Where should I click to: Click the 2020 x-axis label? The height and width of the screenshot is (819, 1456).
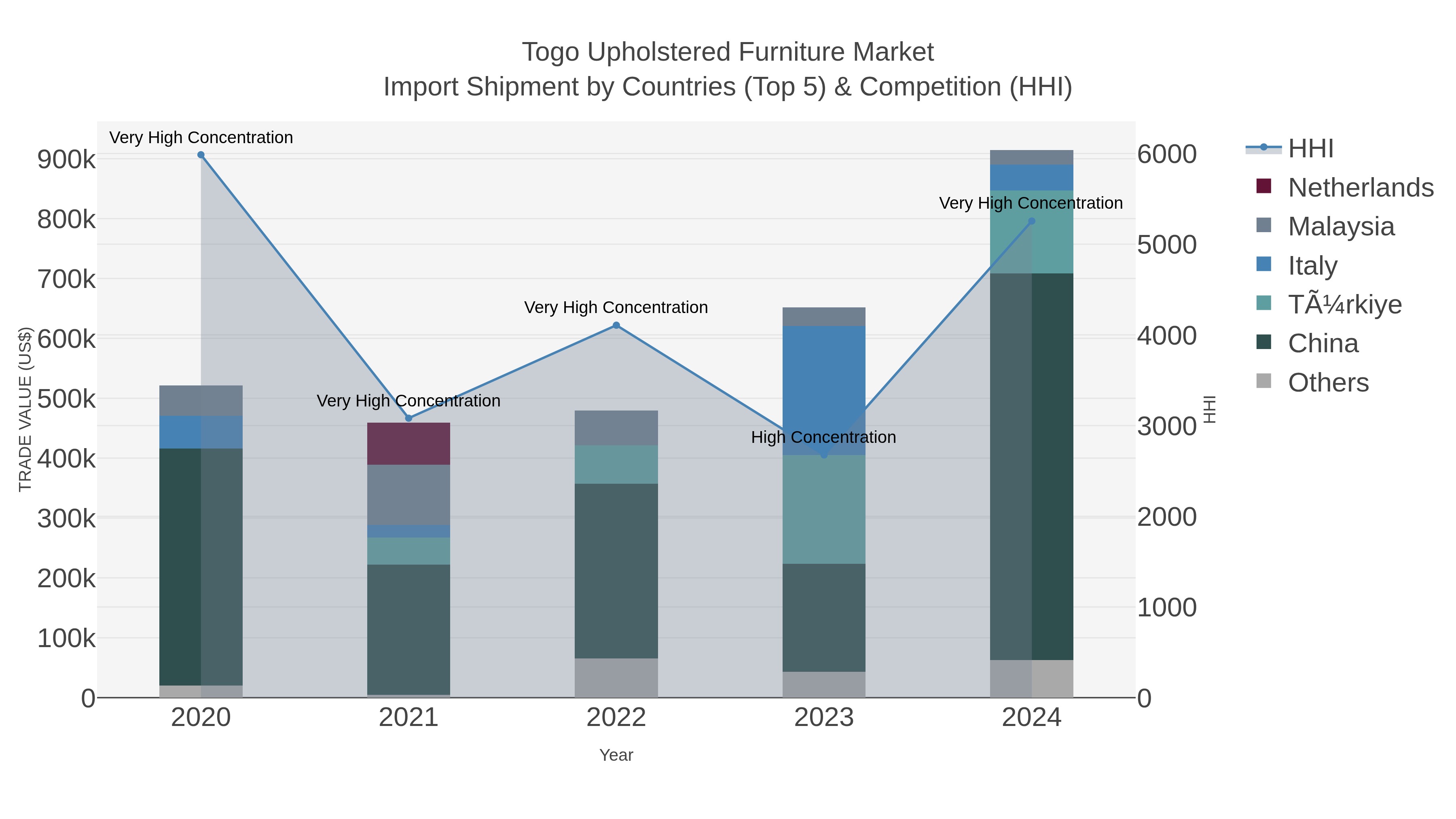click(x=201, y=718)
